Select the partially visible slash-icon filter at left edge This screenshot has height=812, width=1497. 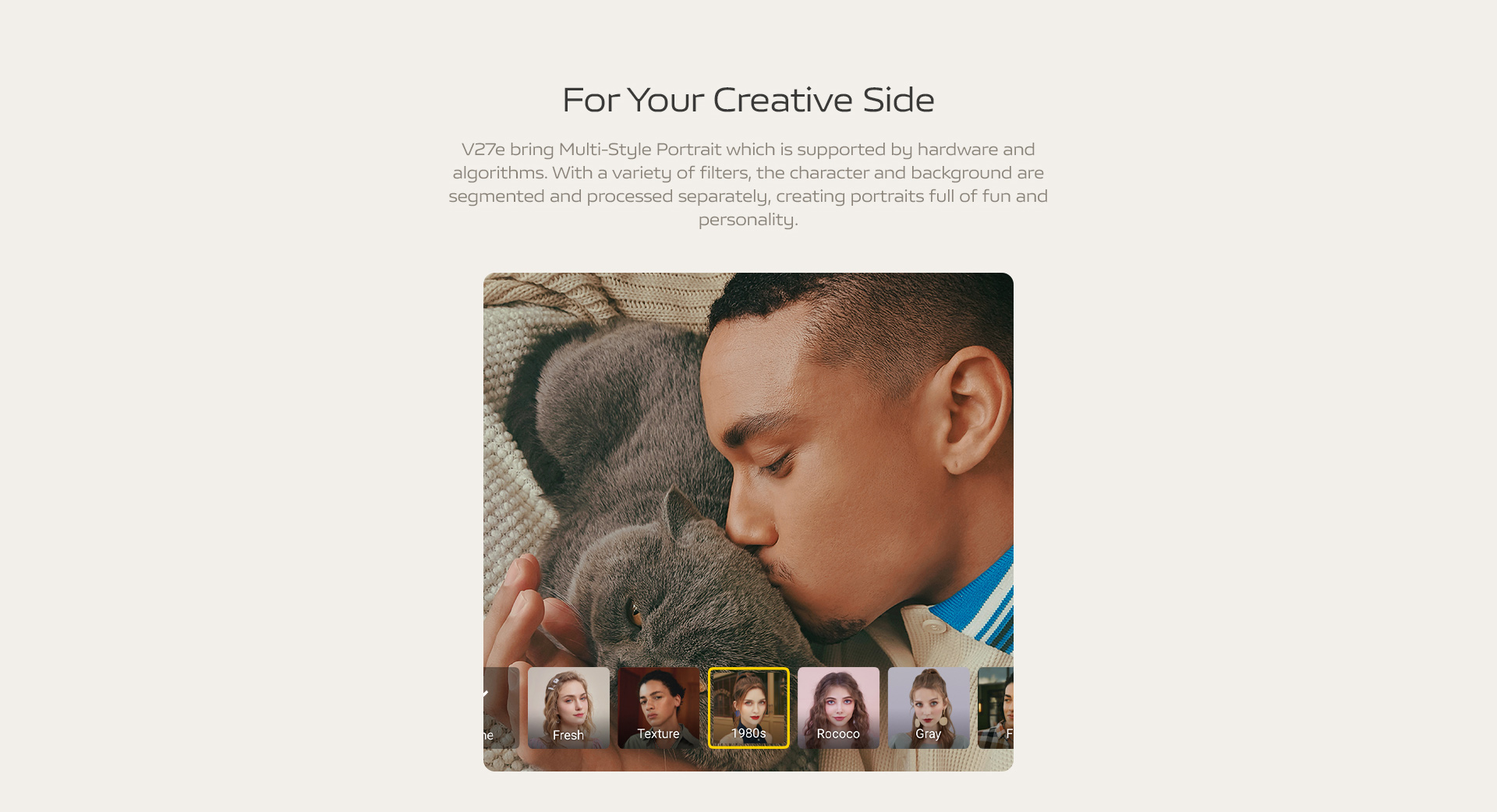(x=501, y=708)
